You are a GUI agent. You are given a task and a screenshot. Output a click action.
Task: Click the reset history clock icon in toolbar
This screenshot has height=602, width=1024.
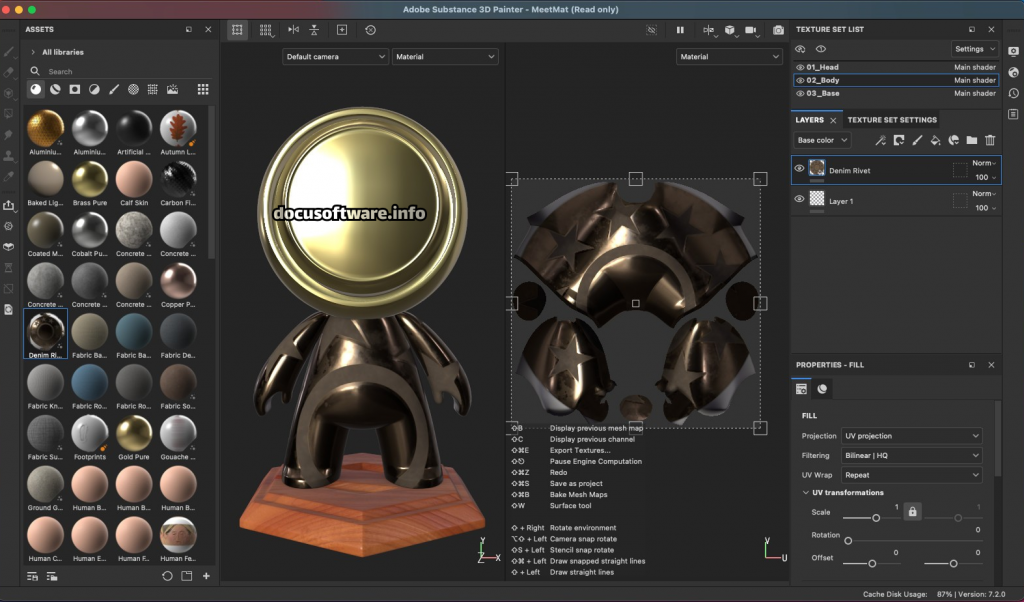(370, 30)
